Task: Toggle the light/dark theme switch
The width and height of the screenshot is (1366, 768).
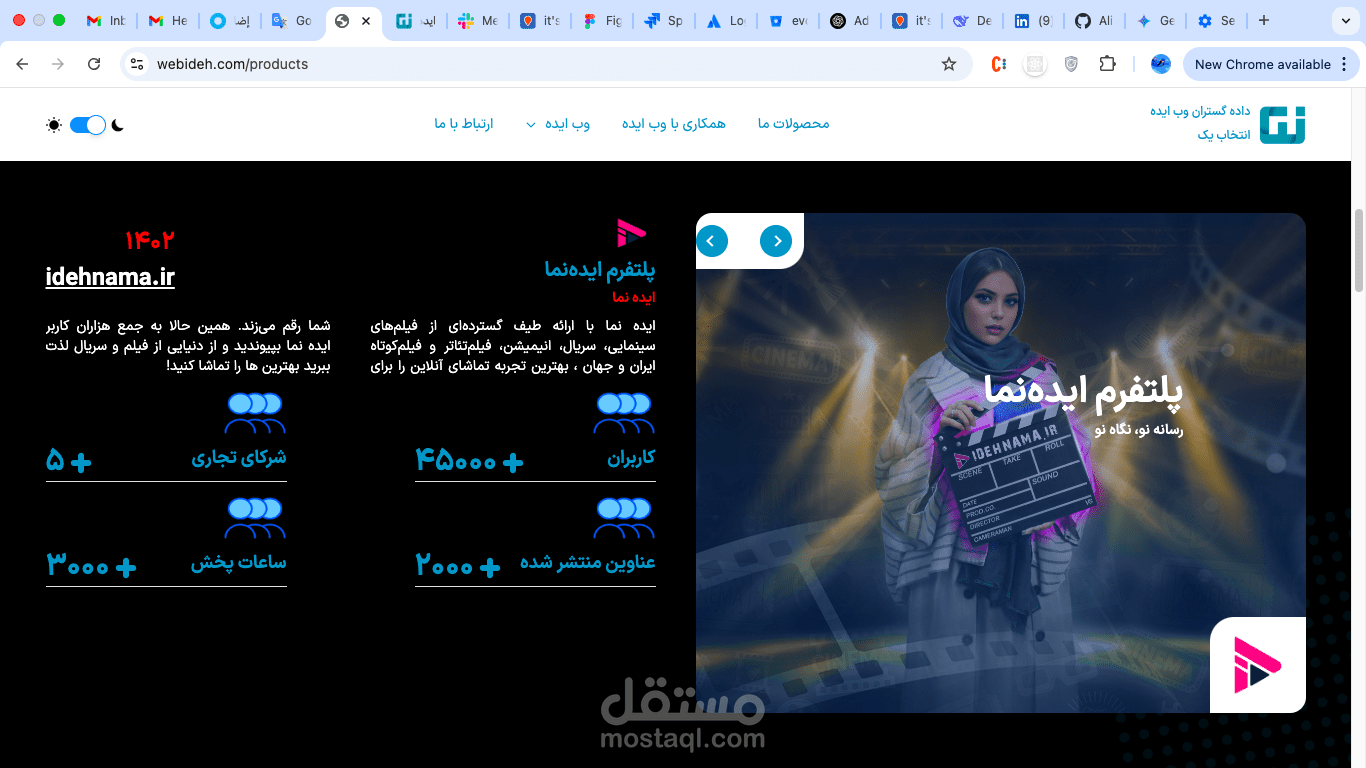Action: (88, 125)
